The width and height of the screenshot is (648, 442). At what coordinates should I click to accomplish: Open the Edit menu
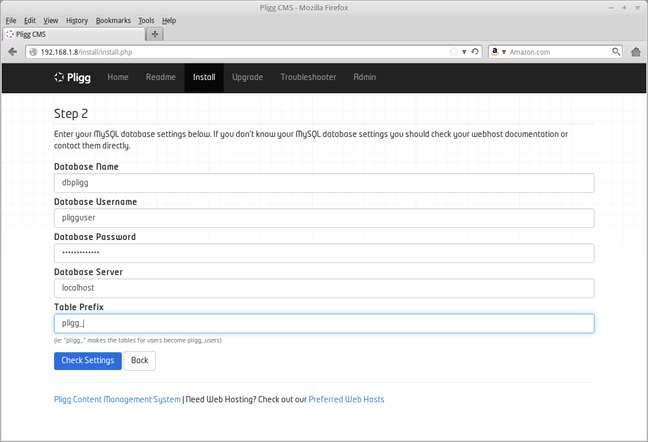pyautogui.click(x=29, y=20)
